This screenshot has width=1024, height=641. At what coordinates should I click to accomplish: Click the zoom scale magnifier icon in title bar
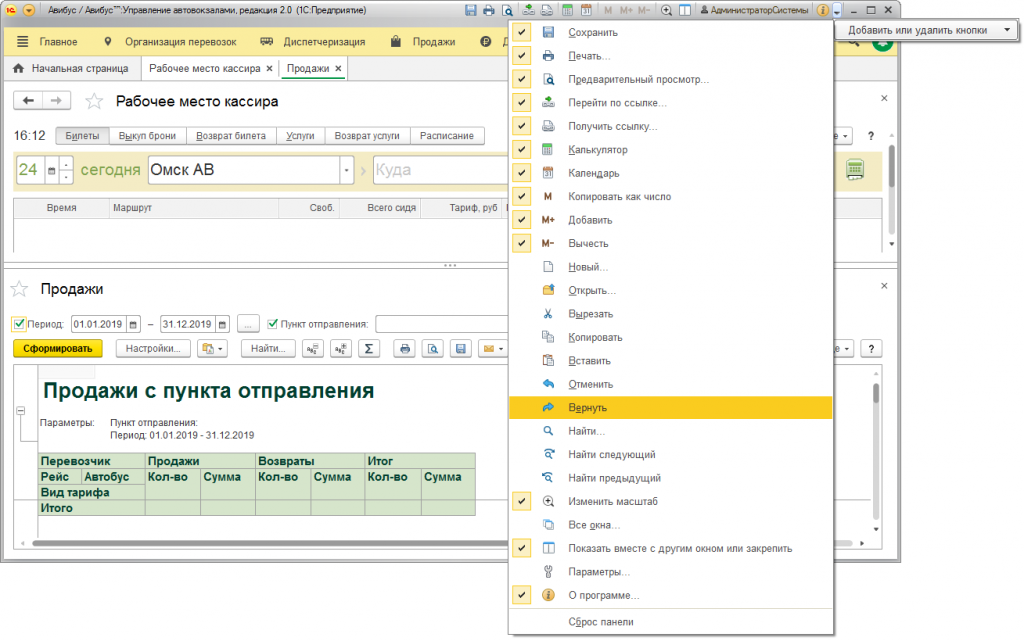pos(667,10)
